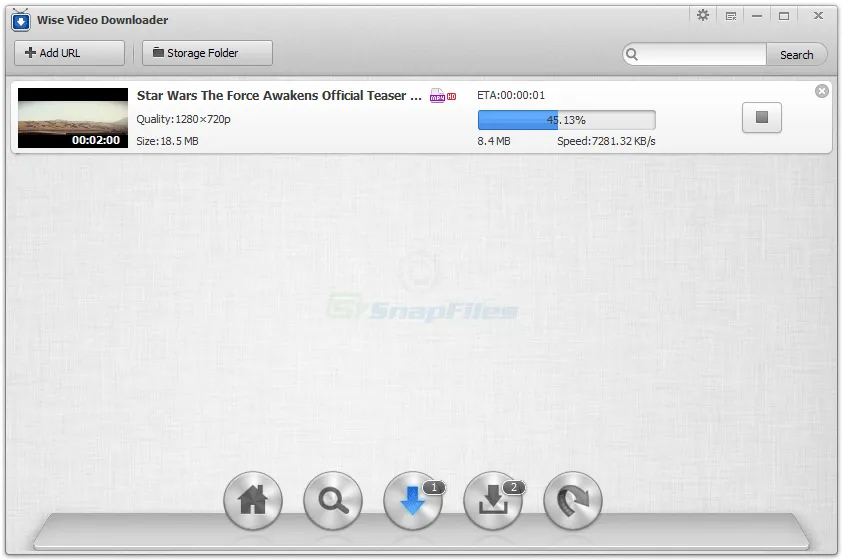Show the downloading list blue arrow button

click(x=413, y=500)
